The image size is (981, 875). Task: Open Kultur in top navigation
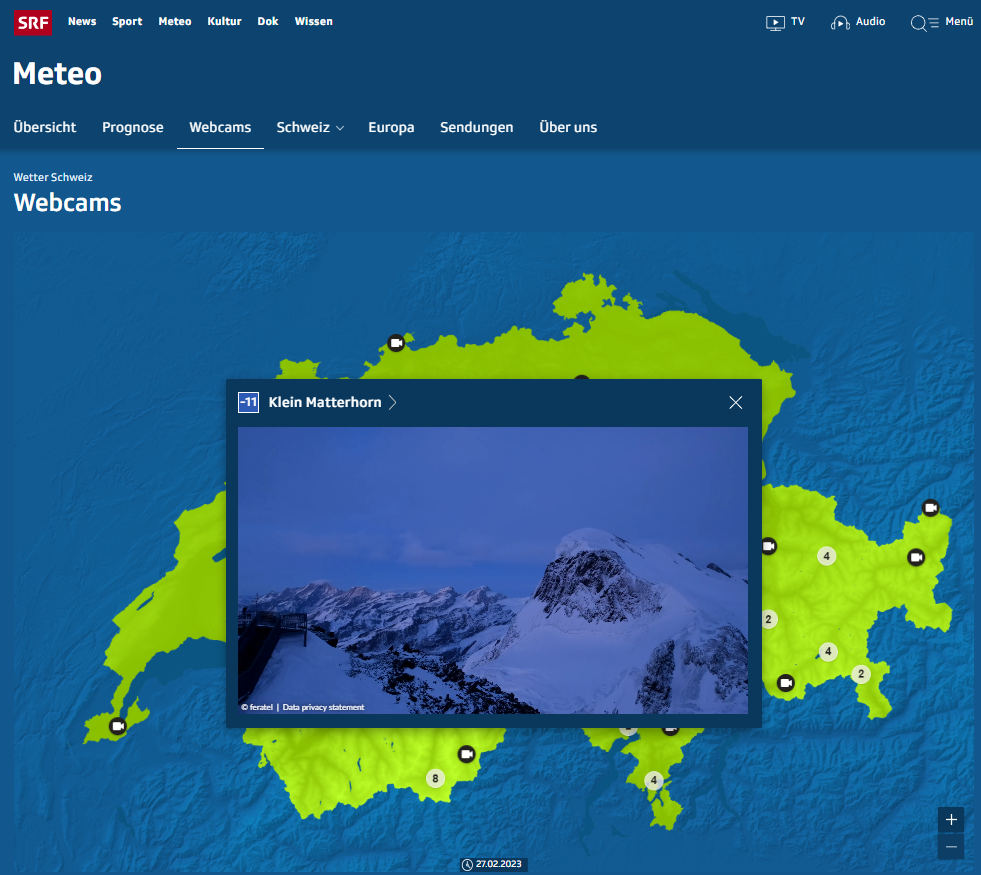[x=224, y=21]
